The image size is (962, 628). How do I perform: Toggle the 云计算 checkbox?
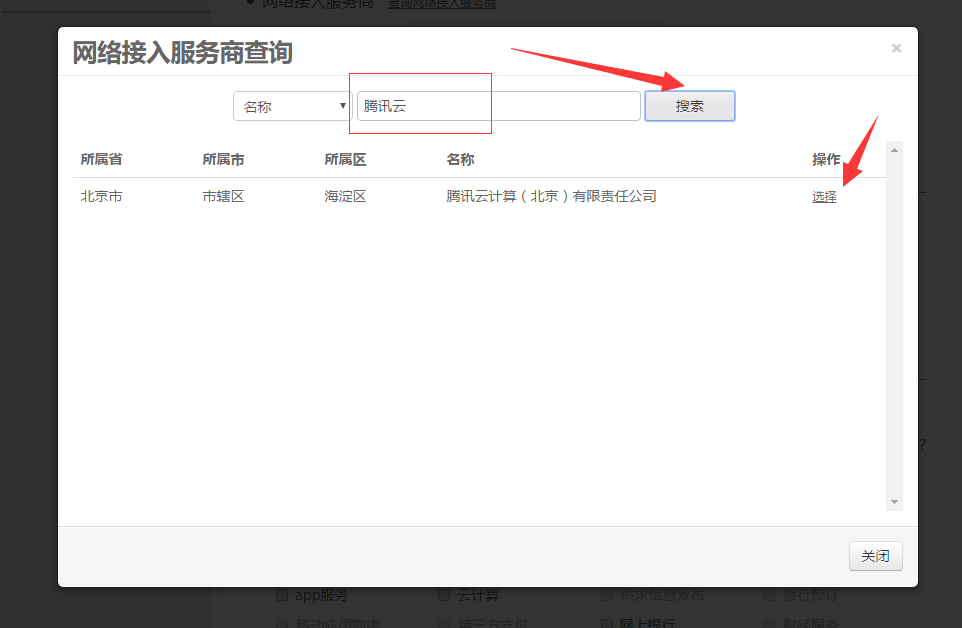pyautogui.click(x=444, y=596)
